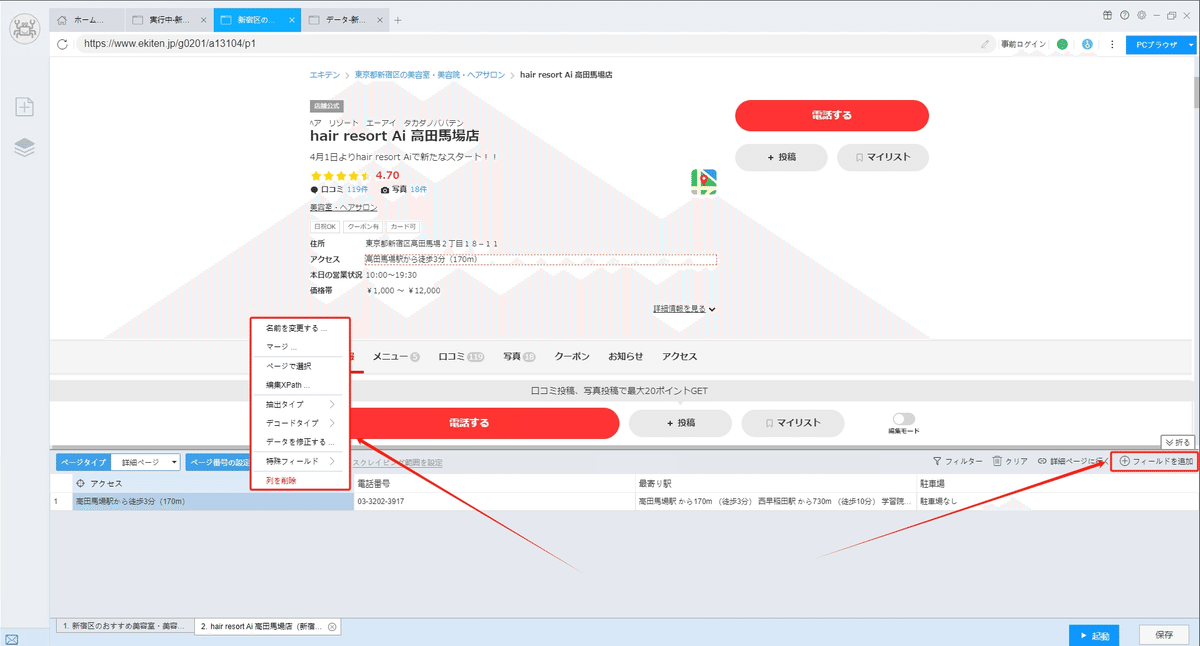This screenshot has width=1200, height=646.
Task: Click the map icon on shop page
Action: click(x=704, y=182)
